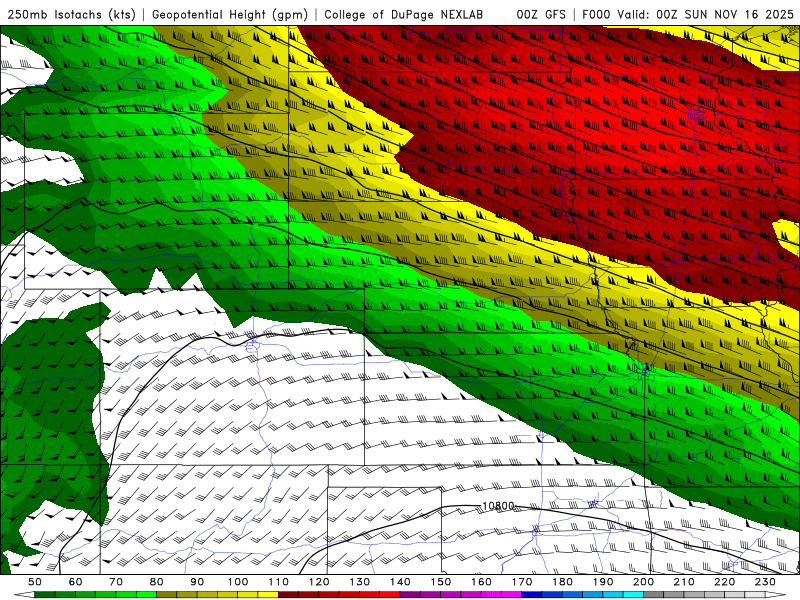Click the '250mb Isotachs (kts)' title text
This screenshot has height=600, width=800.
[71, 15]
